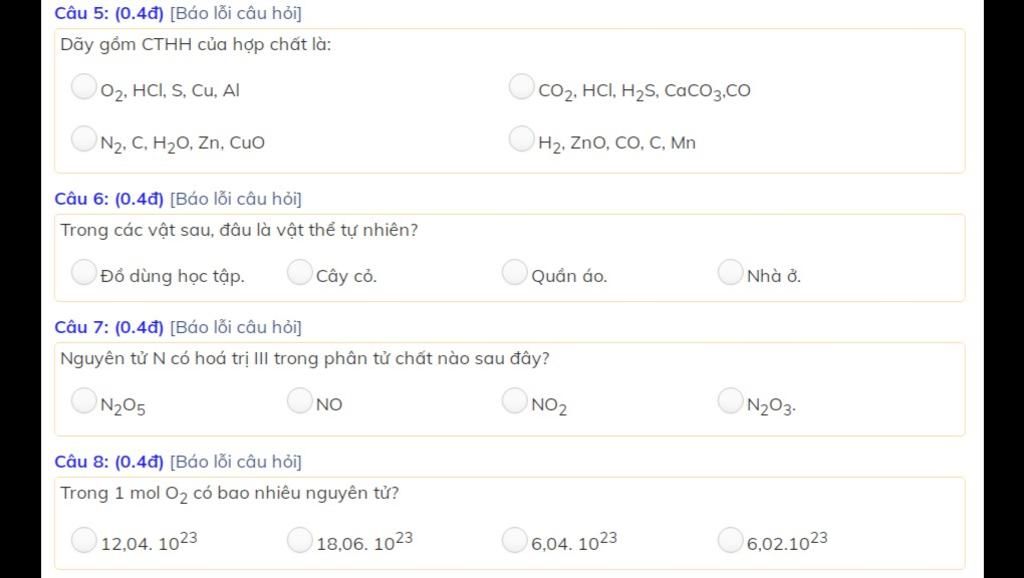Image resolution: width=1024 pixels, height=578 pixels.
Task: Choose 'Đồ dùng học tập' radio button
Action: [x=84, y=273]
